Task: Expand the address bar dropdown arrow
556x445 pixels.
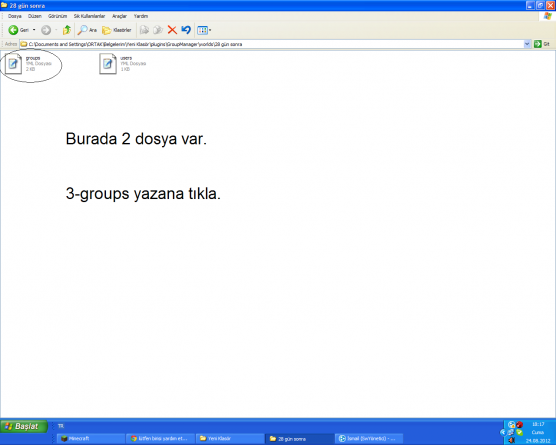Action: point(527,44)
